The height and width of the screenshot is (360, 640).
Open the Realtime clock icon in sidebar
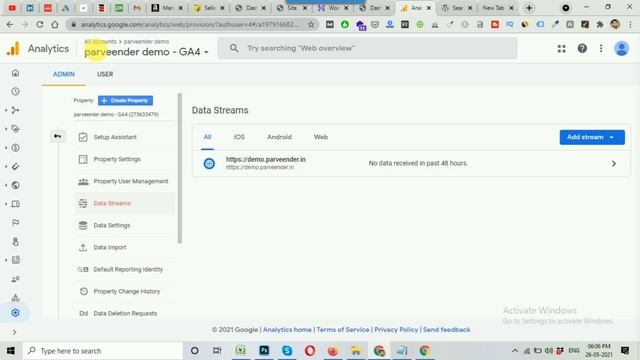(16, 91)
